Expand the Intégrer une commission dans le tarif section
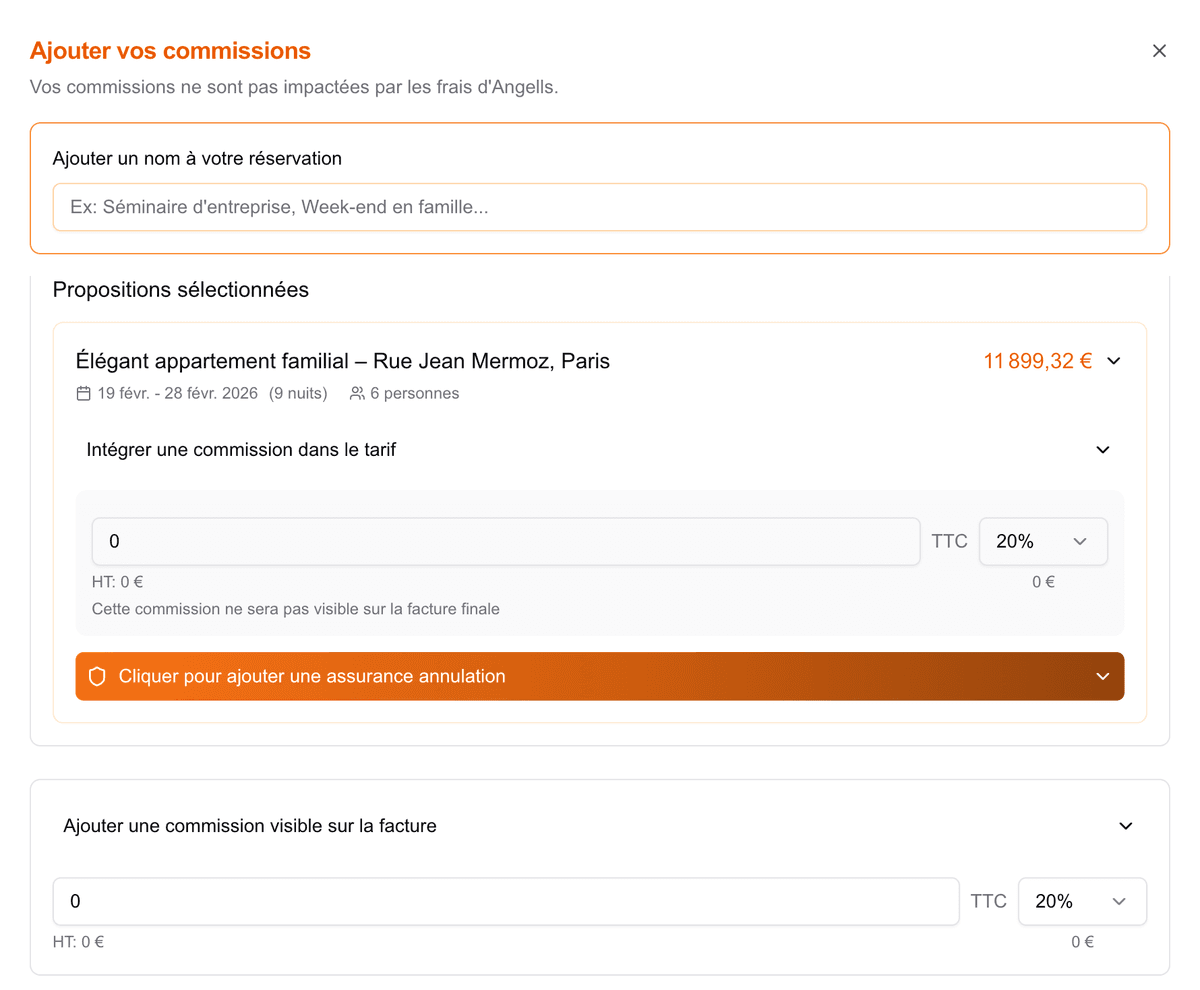 pyautogui.click(x=1102, y=449)
